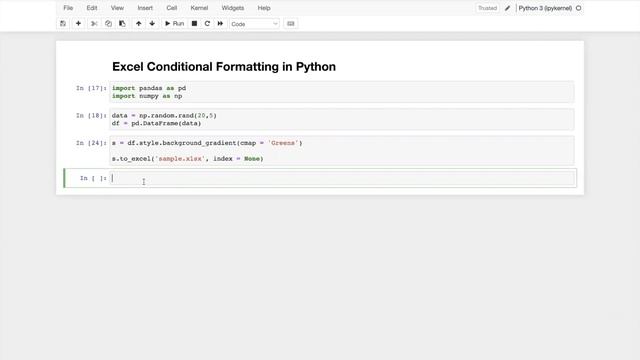Open the Cell menu
This screenshot has width=640, height=360.
pos(172,8)
